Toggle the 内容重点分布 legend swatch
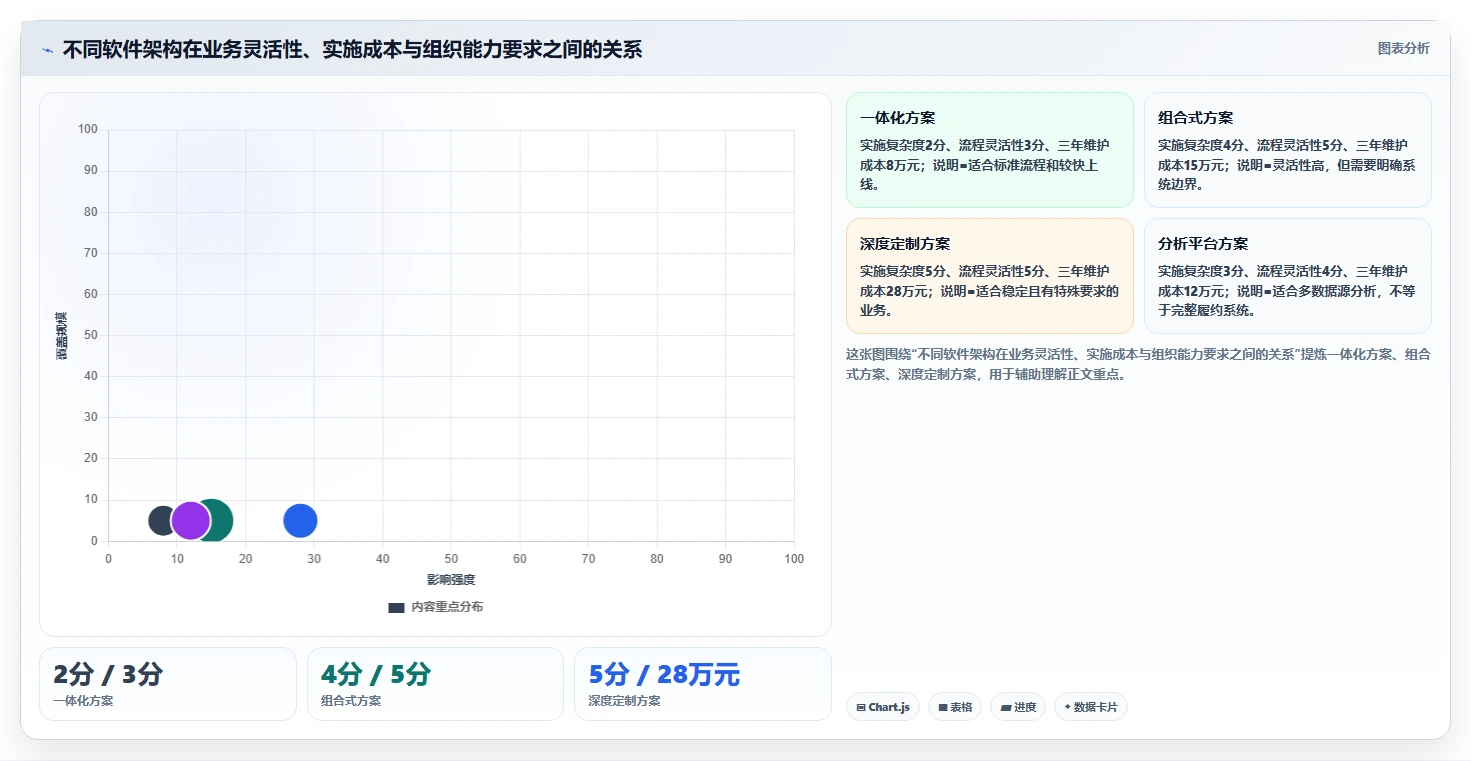The image size is (1471, 761). 396,607
